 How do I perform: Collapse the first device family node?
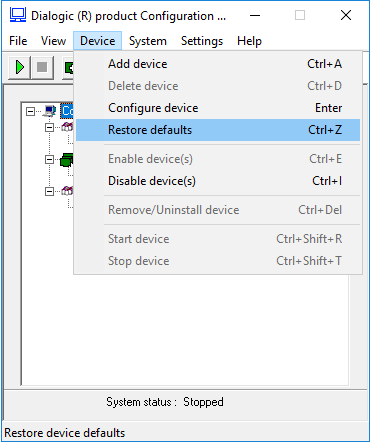click(49, 127)
